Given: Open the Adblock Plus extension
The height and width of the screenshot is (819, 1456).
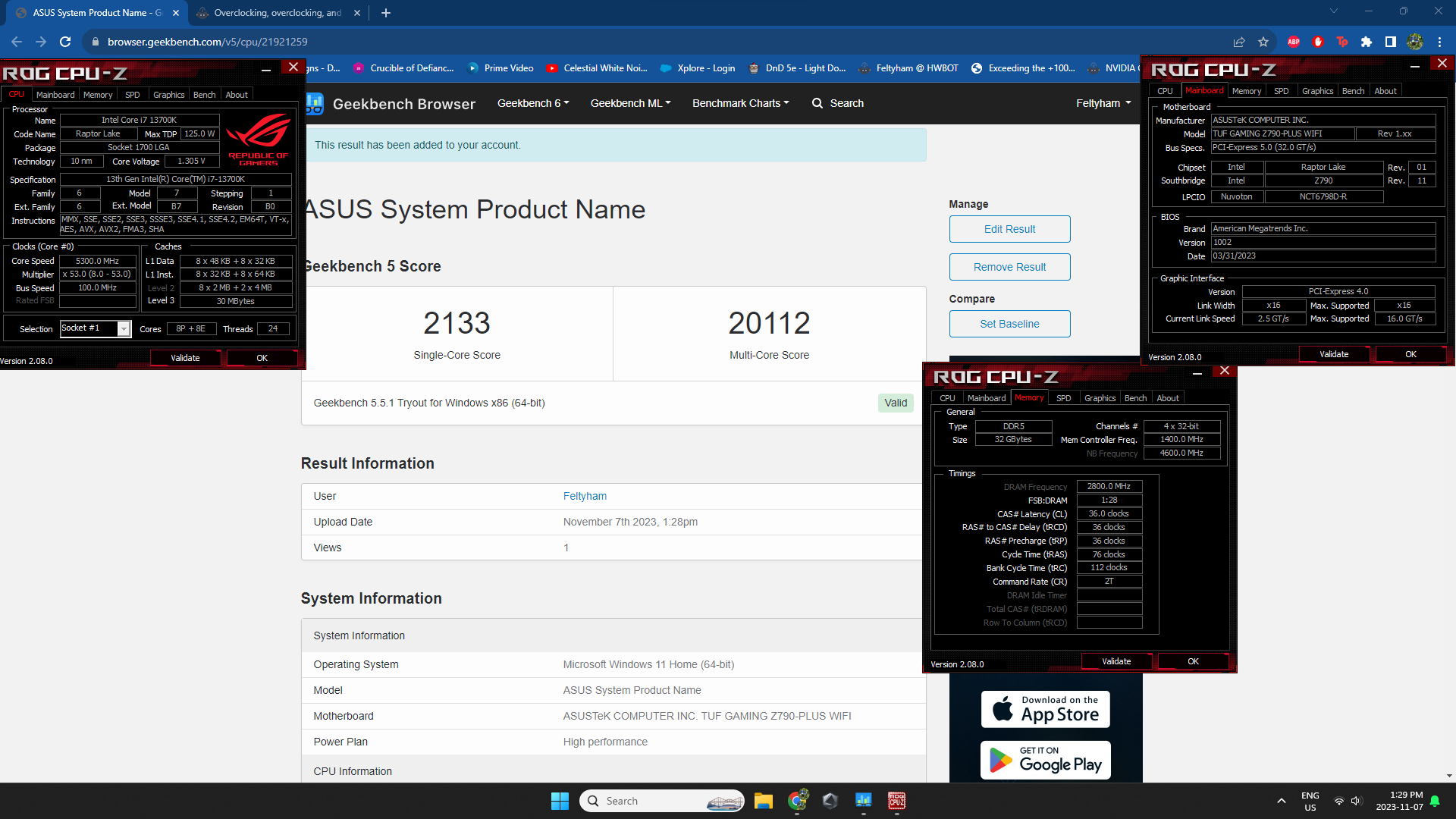Looking at the screenshot, I should (x=1294, y=42).
